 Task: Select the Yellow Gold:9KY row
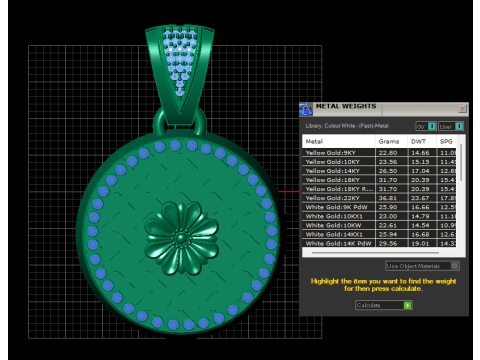tap(379, 153)
